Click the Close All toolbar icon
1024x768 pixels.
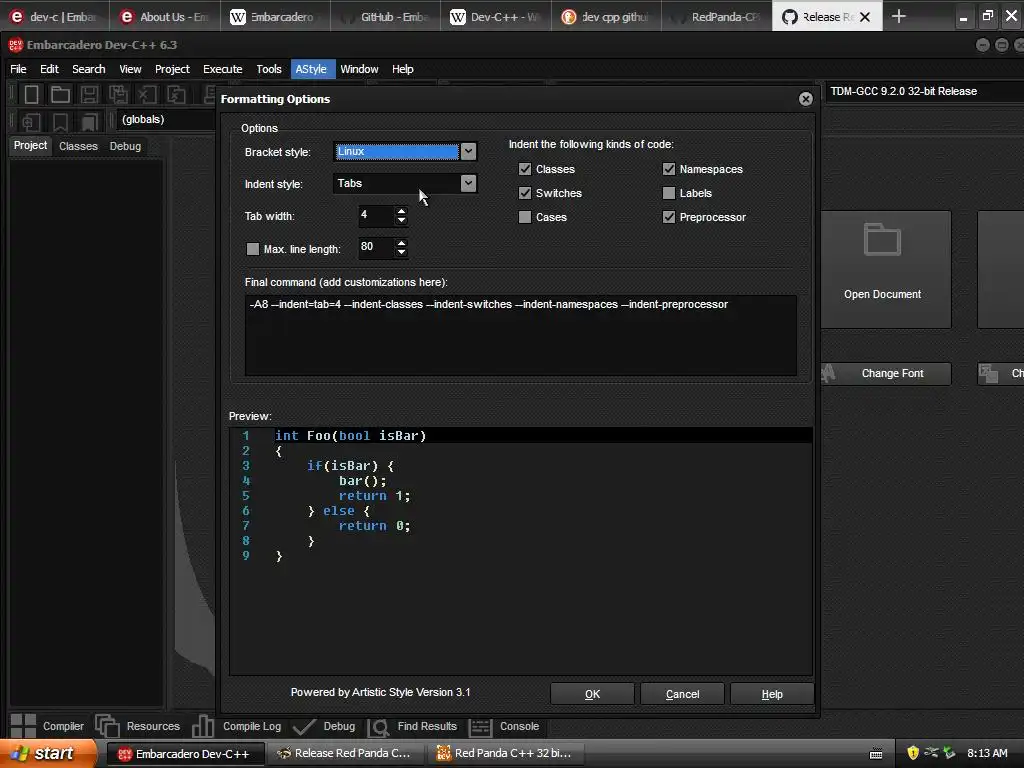[x=176, y=95]
